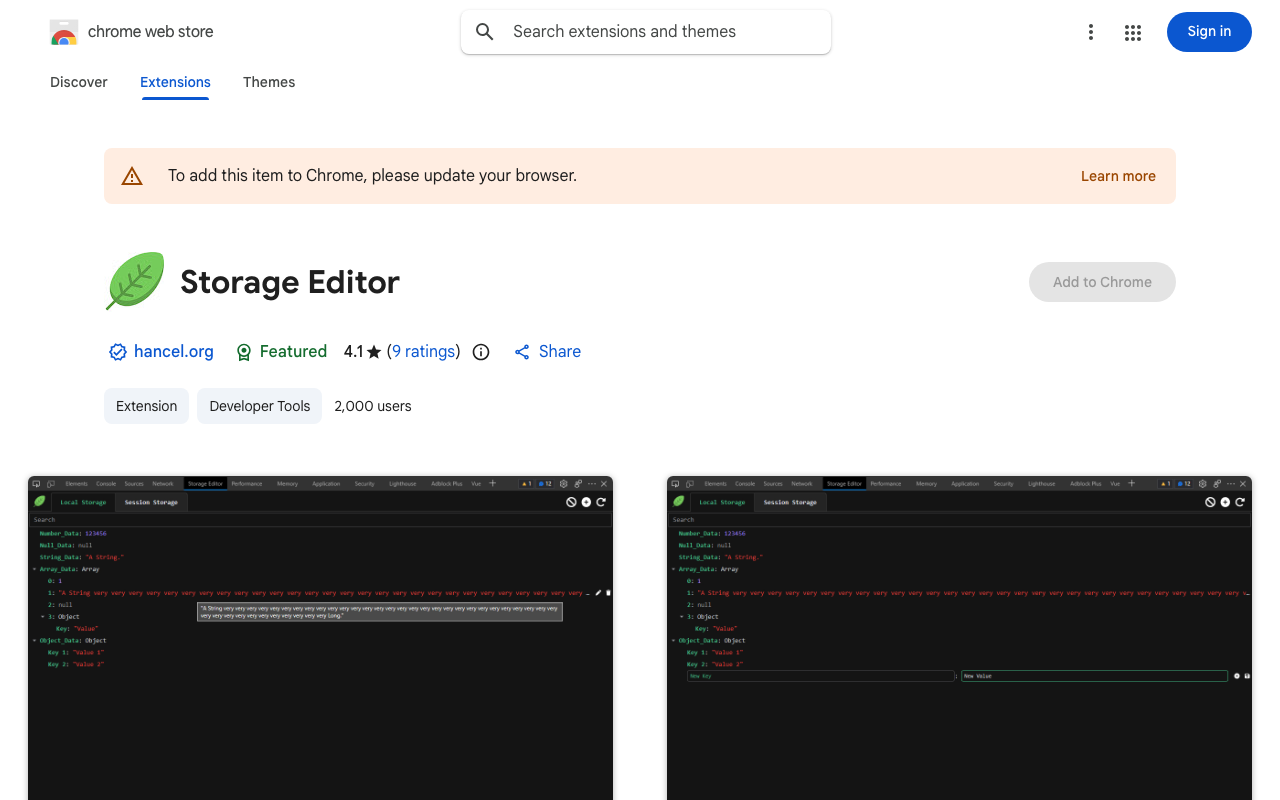This screenshot has height=800, width=1280.
Task: Click the rating star icon
Action: pyautogui.click(x=374, y=352)
